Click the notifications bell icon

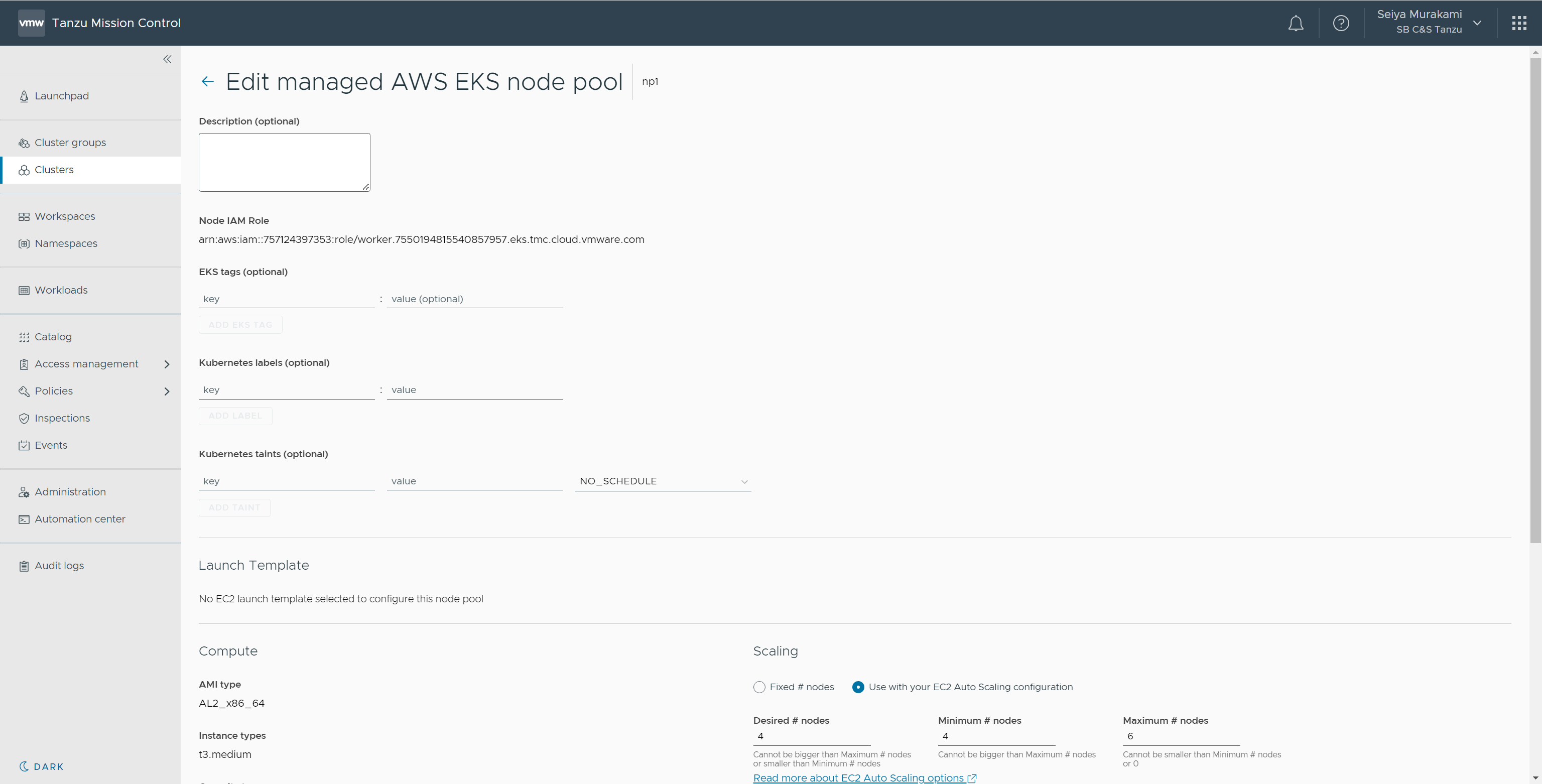pos(1296,24)
